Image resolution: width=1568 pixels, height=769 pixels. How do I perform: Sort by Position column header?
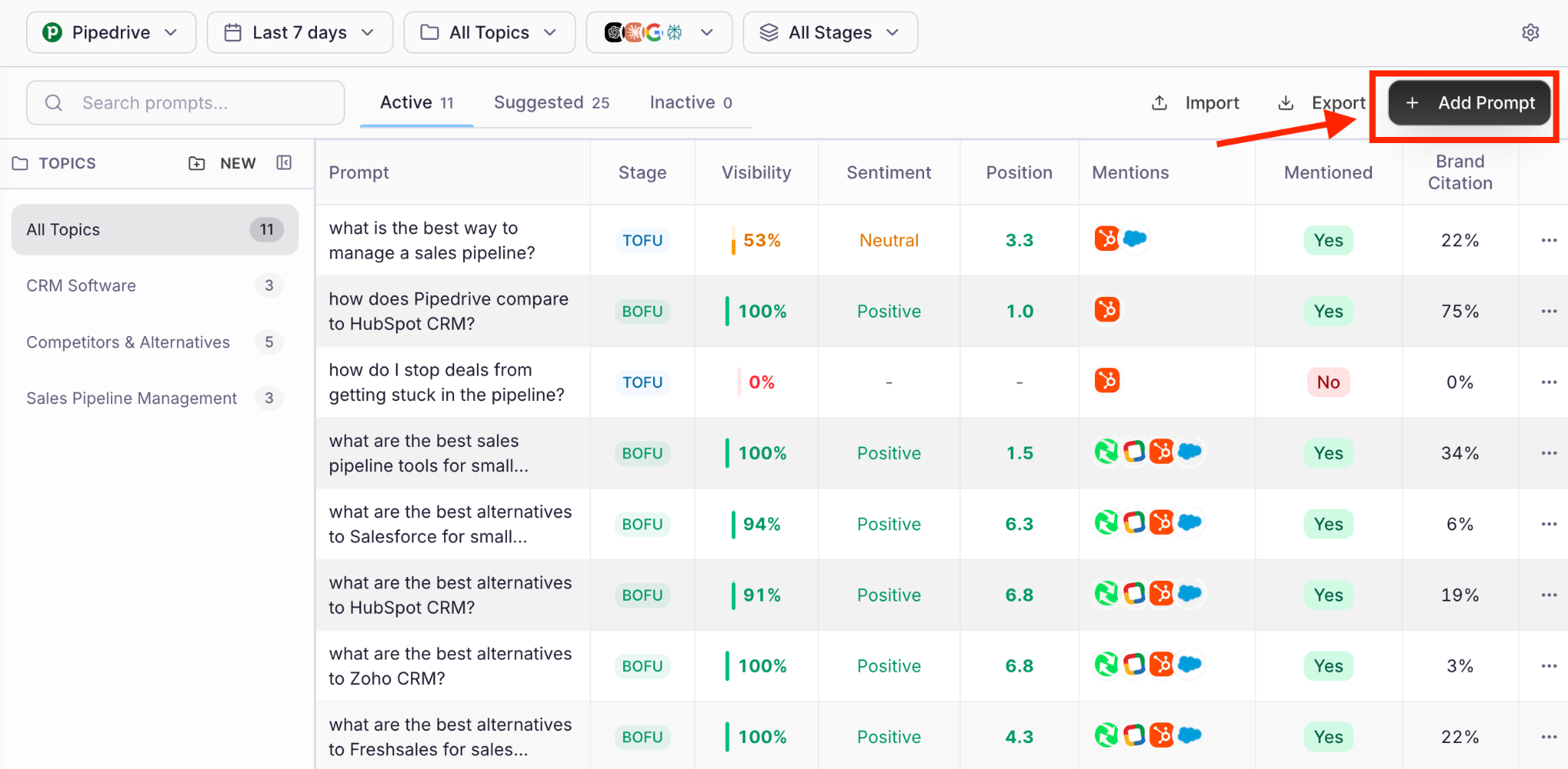[x=1019, y=172]
